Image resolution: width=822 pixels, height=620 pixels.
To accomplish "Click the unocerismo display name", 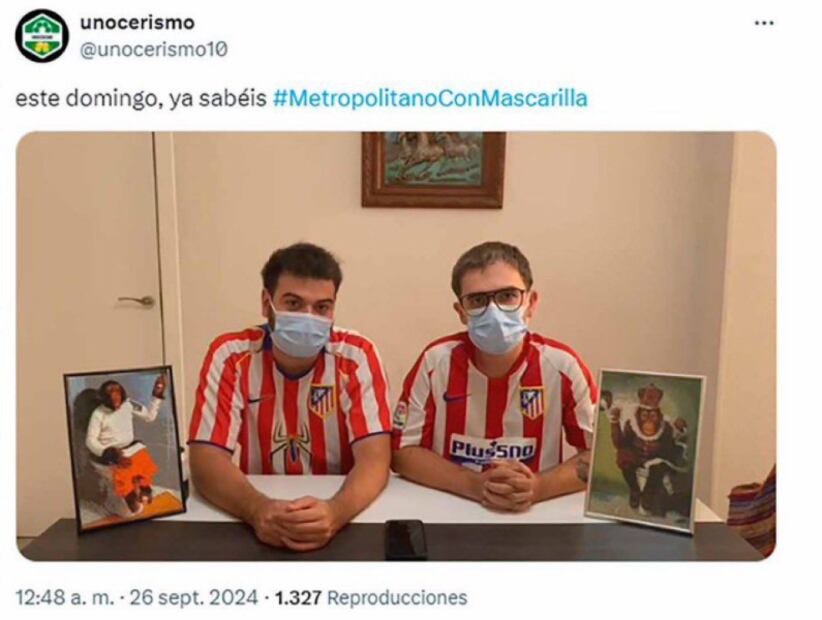I will click(137, 23).
